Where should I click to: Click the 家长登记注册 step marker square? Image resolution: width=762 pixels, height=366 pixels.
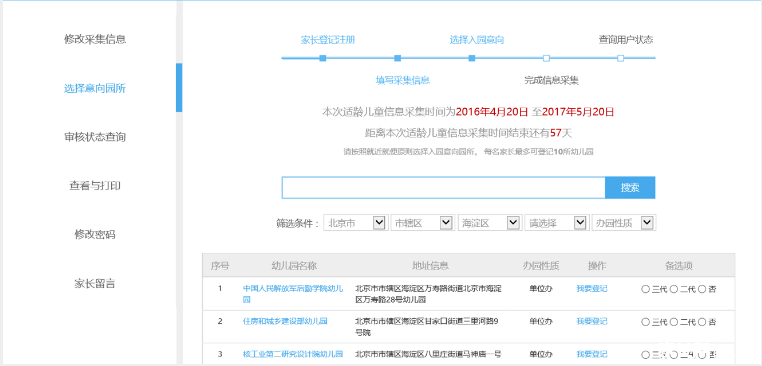pos(323,58)
